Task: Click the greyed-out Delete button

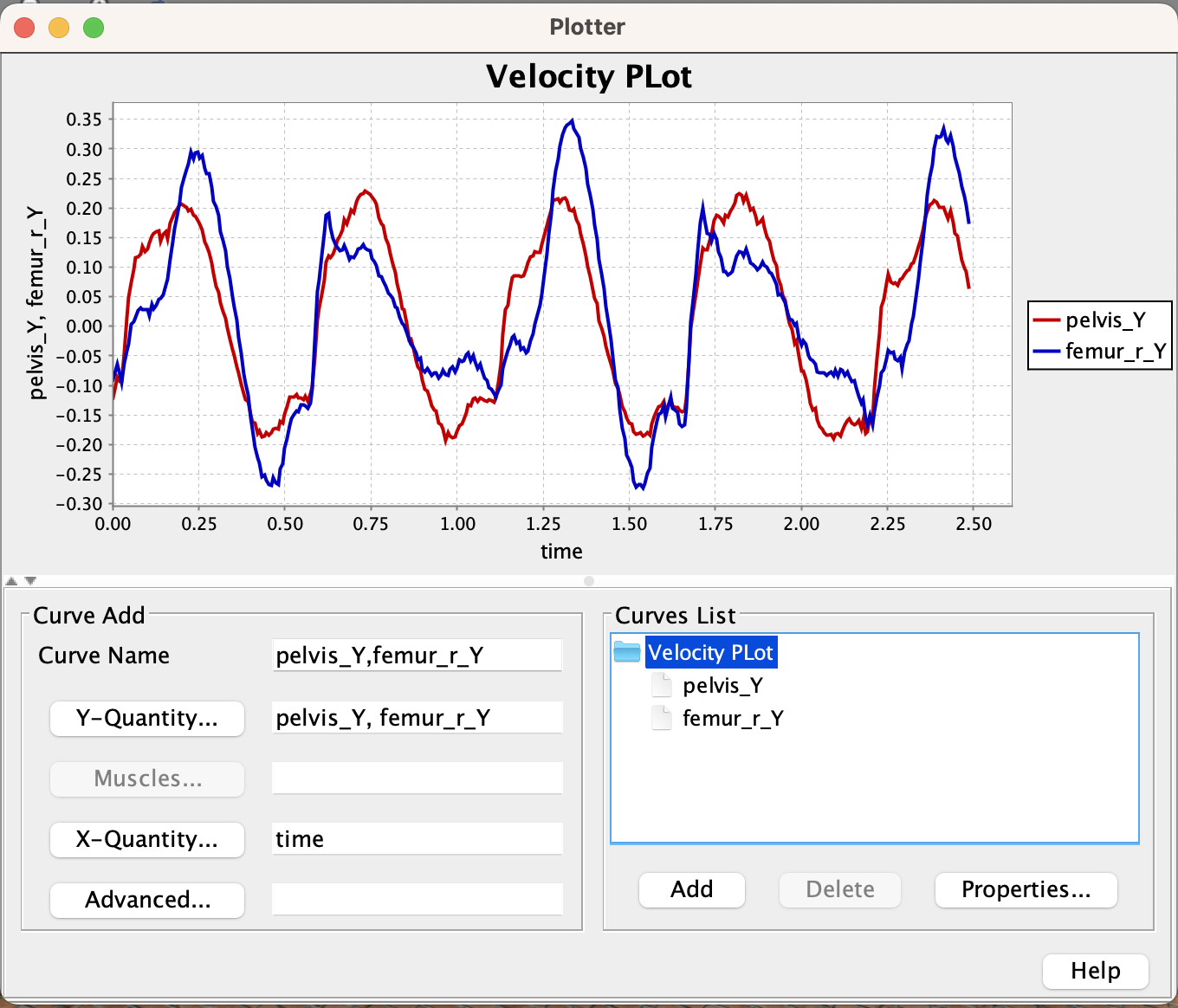Action: 840,889
